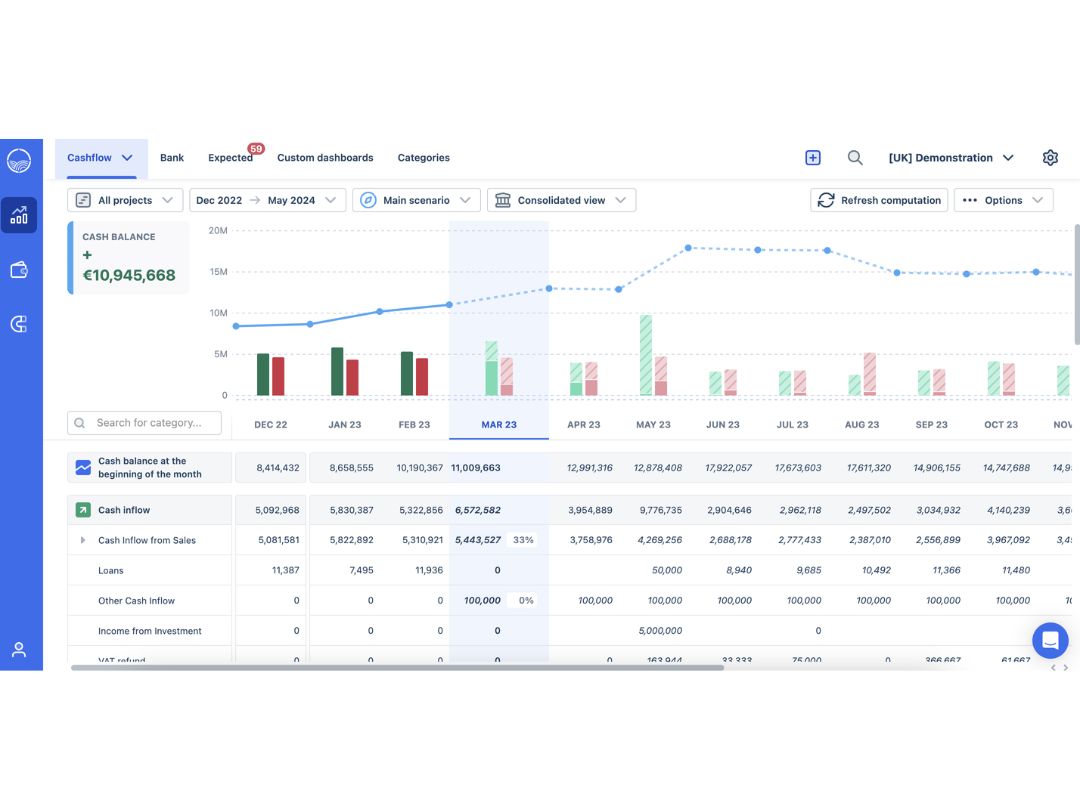
Task: Click the vertical scrollbar at right
Action: [x=1077, y=284]
